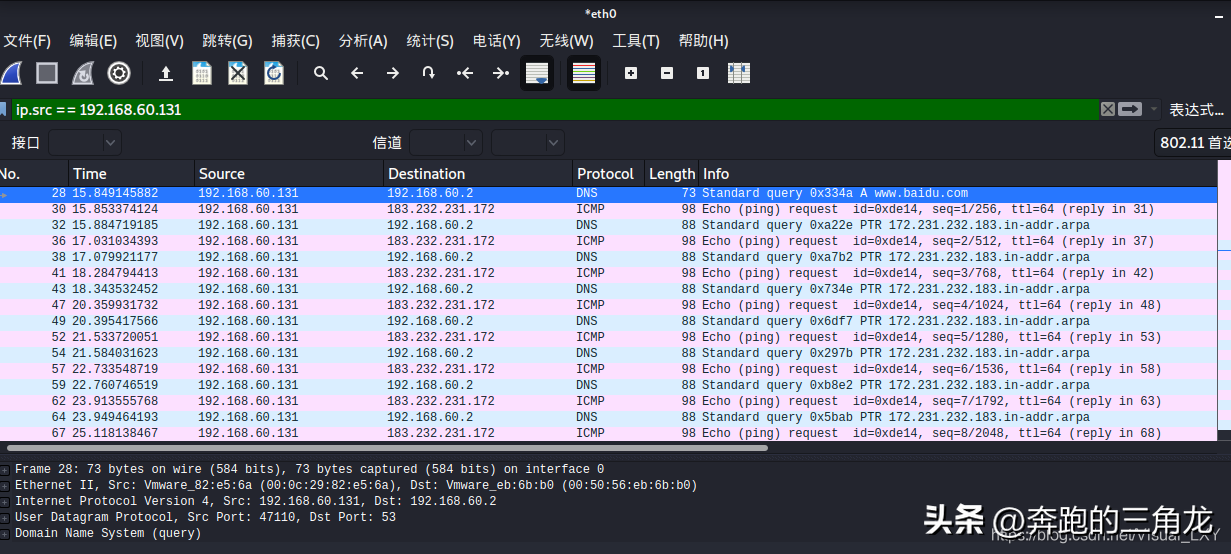This screenshot has width=1231, height=554.
Task: Clear the display filter with X button
Action: 1108,110
